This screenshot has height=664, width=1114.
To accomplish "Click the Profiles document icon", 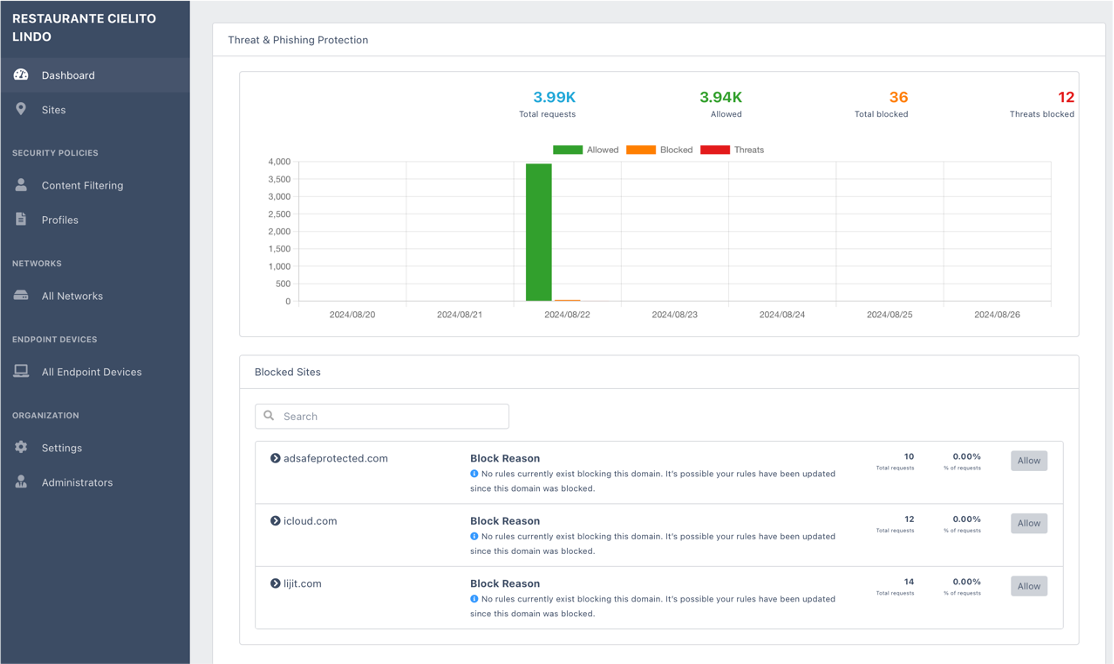I will tap(21, 219).
